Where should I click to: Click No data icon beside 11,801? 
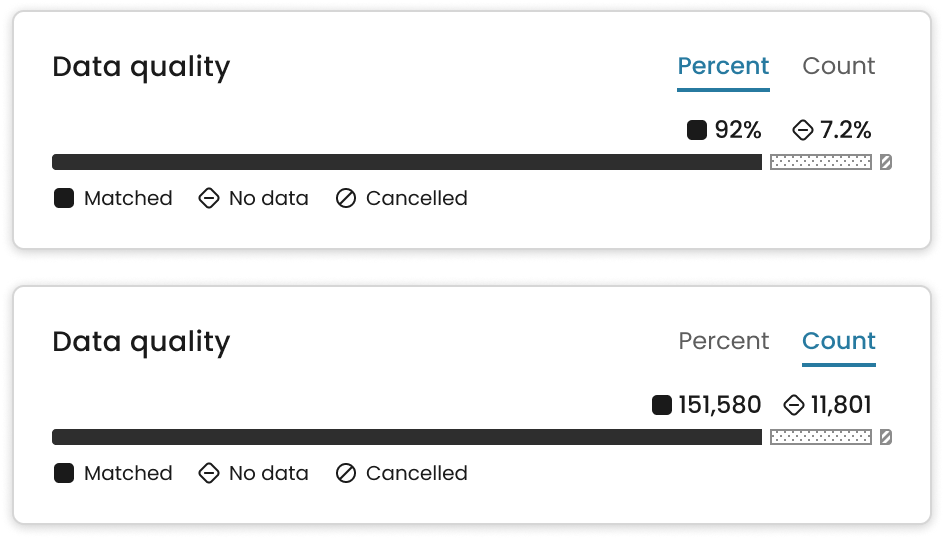click(793, 405)
